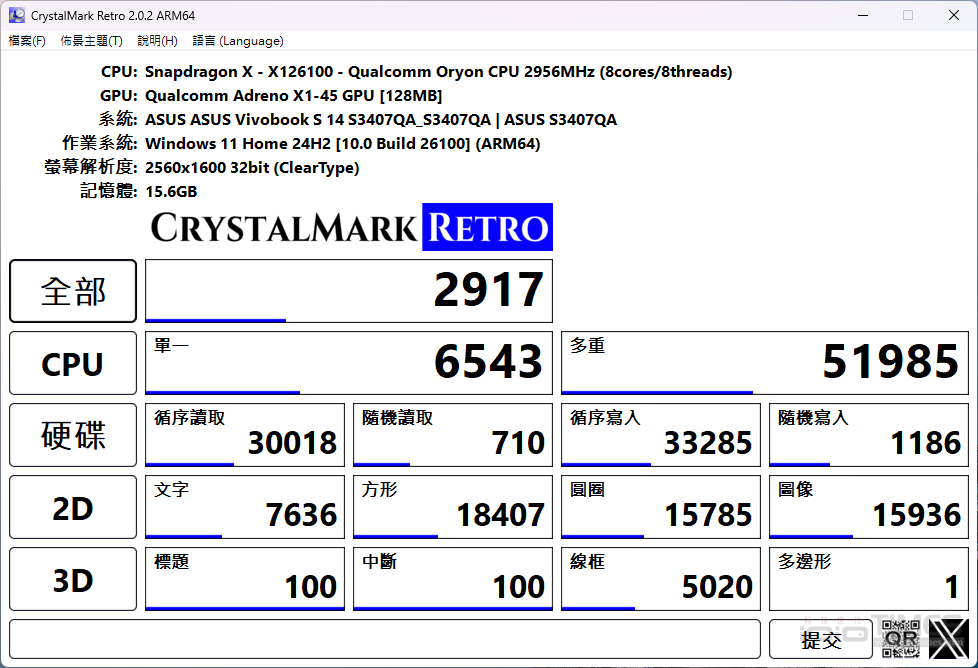Viewport: 978px width, 668px height.
Task: Click the 提交 submit button
Action: 821,639
